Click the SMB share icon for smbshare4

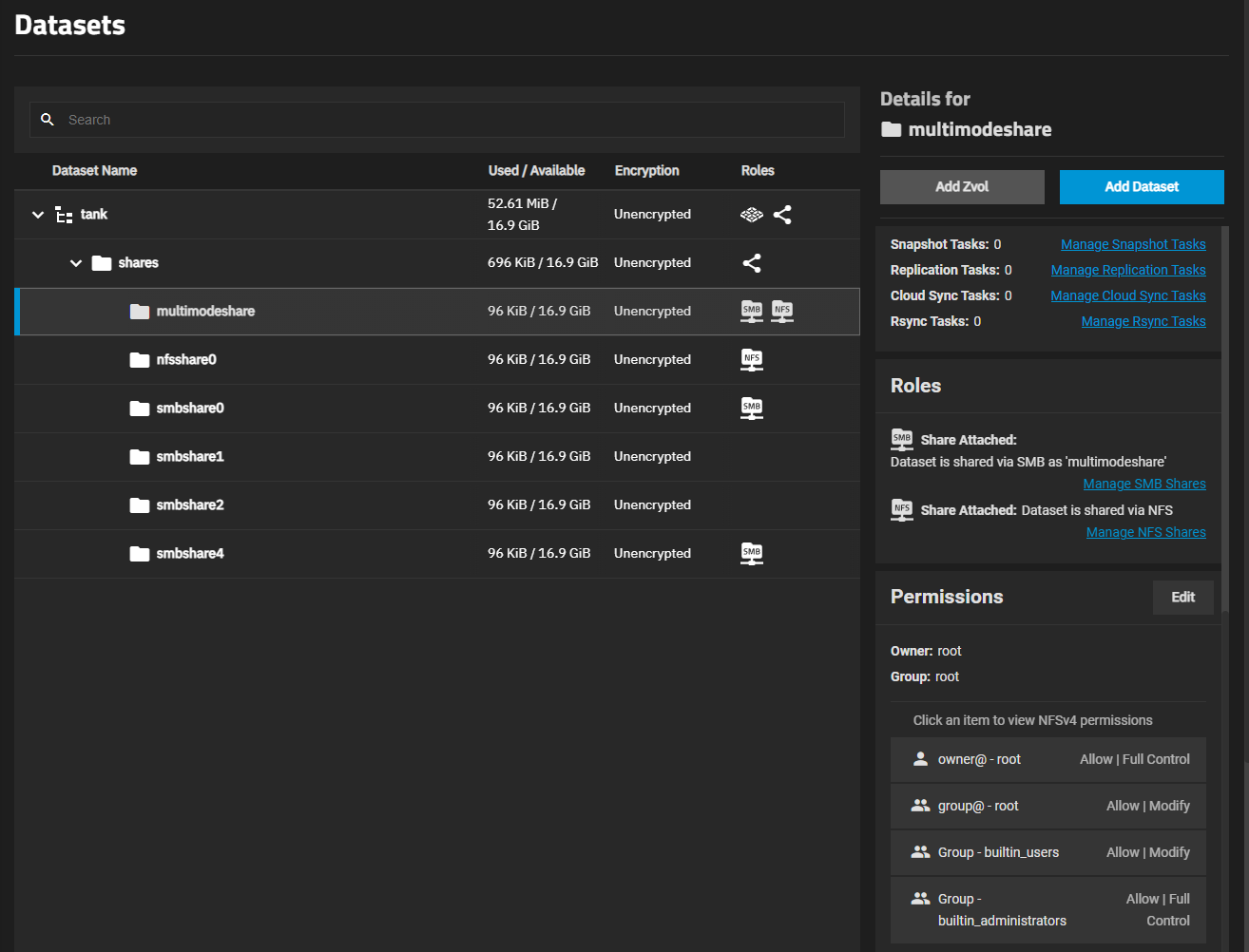(x=751, y=553)
